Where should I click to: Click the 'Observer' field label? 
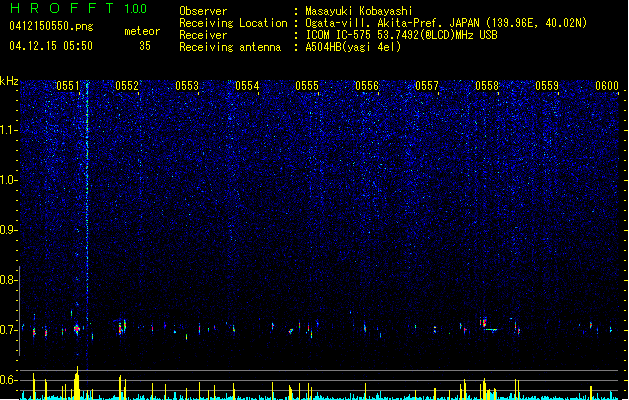(x=203, y=11)
